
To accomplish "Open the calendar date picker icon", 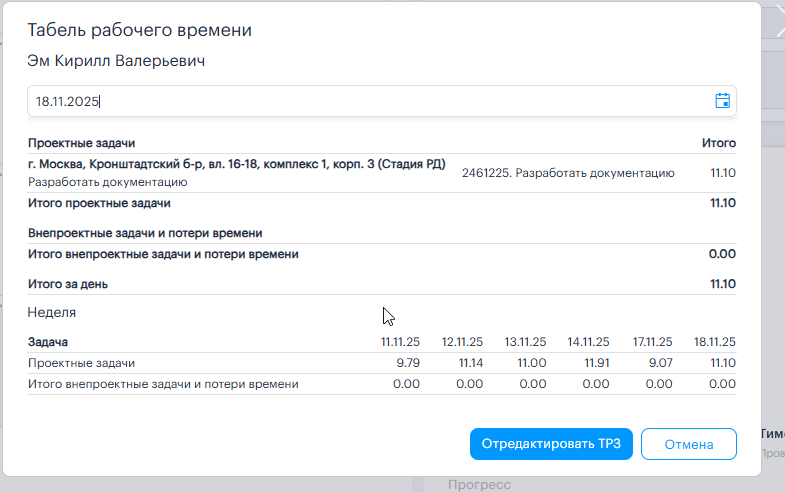I will (x=722, y=100).
